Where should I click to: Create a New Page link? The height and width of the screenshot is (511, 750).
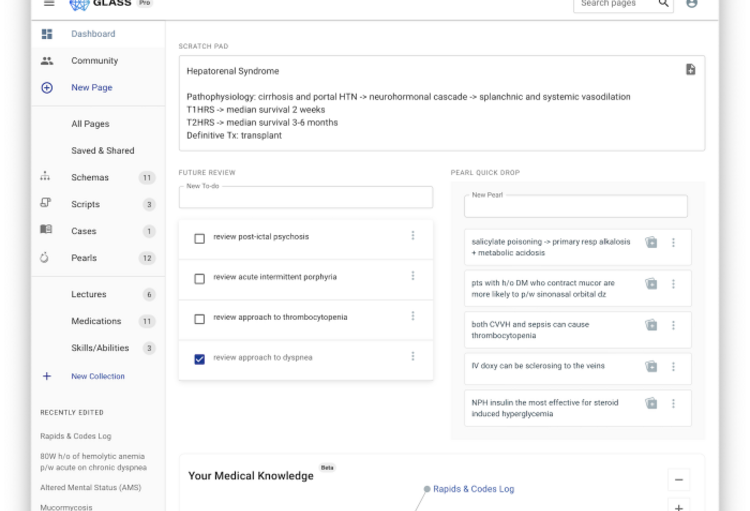pos(91,88)
